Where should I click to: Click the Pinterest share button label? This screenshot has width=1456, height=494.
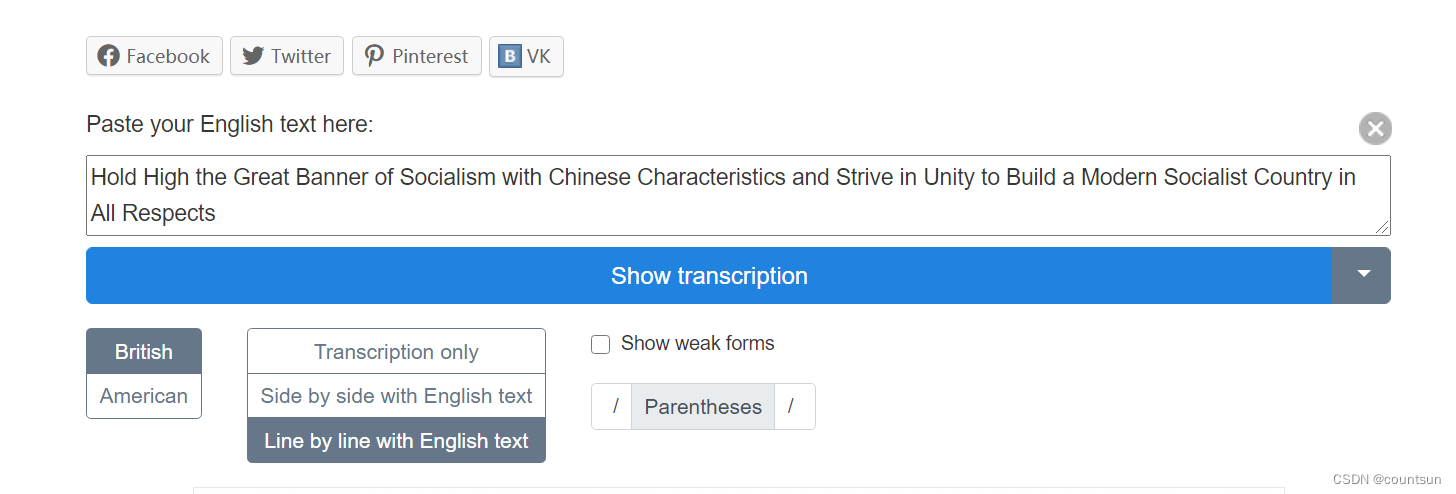pos(430,57)
